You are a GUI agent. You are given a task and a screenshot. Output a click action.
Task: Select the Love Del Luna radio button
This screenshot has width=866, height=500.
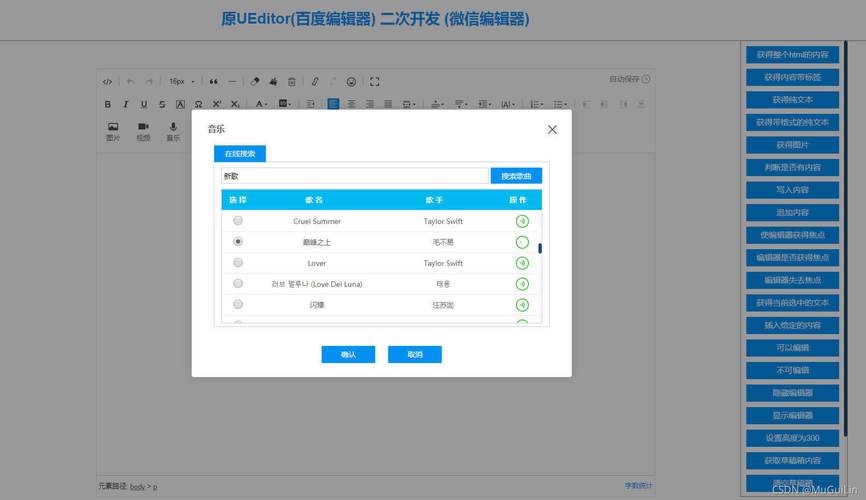[238, 283]
